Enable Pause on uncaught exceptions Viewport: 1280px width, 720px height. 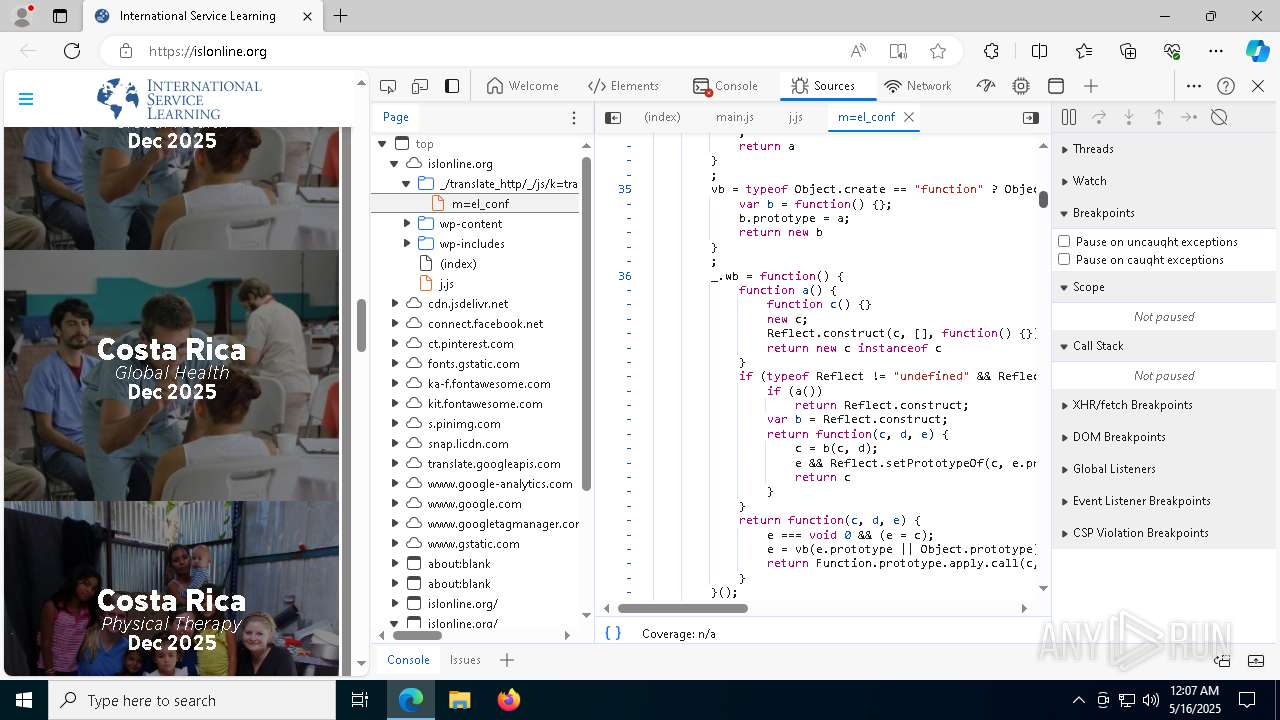click(1064, 242)
